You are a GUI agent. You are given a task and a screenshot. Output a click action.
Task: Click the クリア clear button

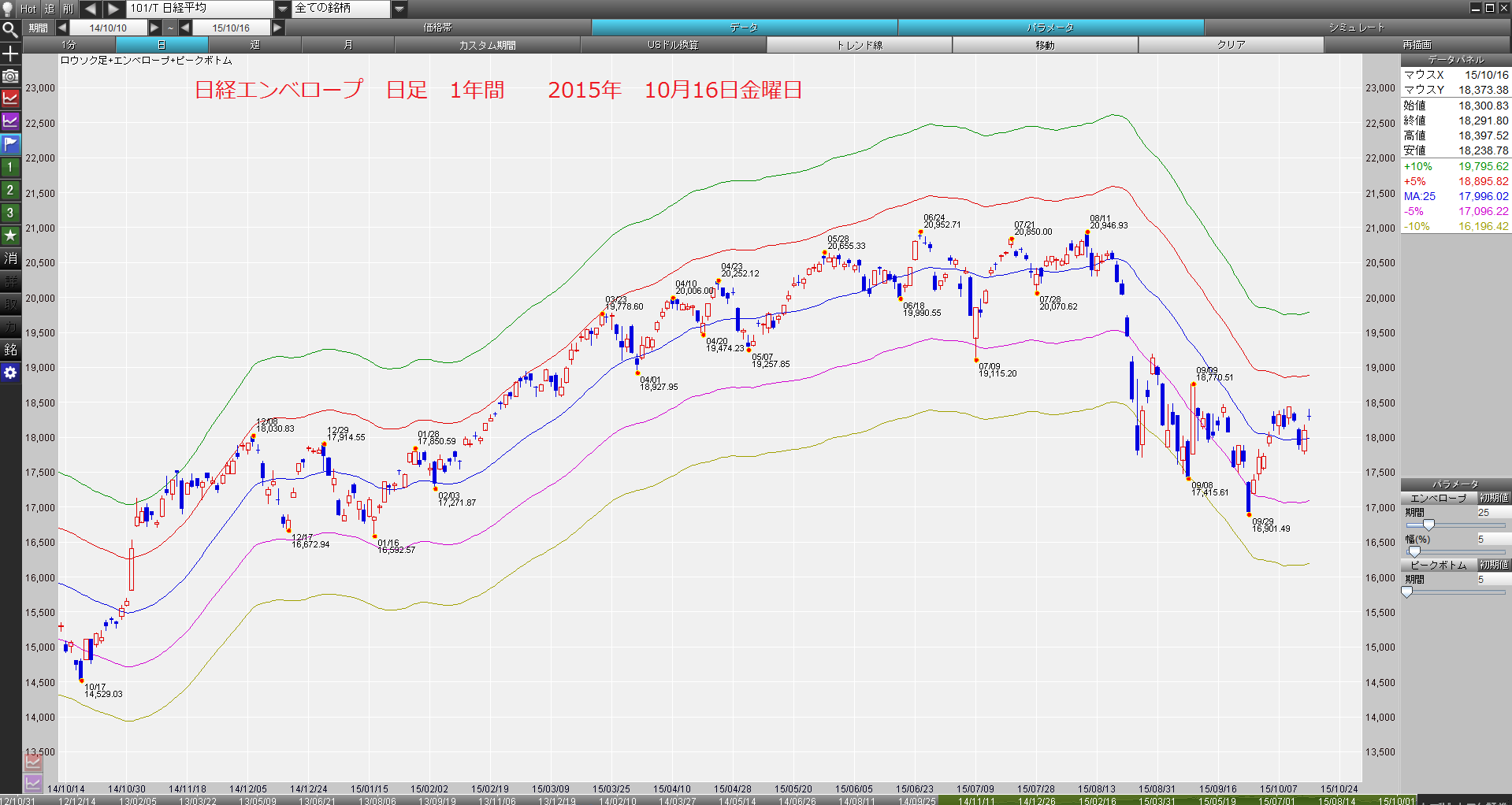(1232, 45)
